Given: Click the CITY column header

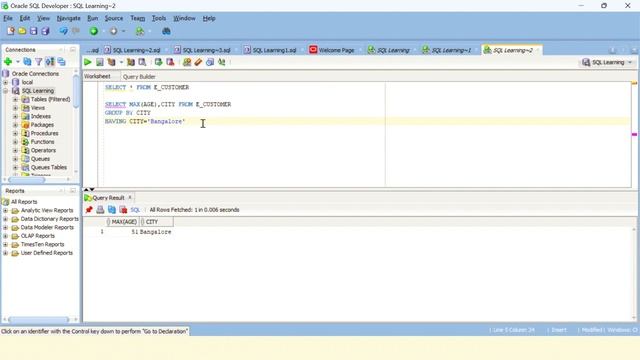Looking at the screenshot, I should coord(156,222).
